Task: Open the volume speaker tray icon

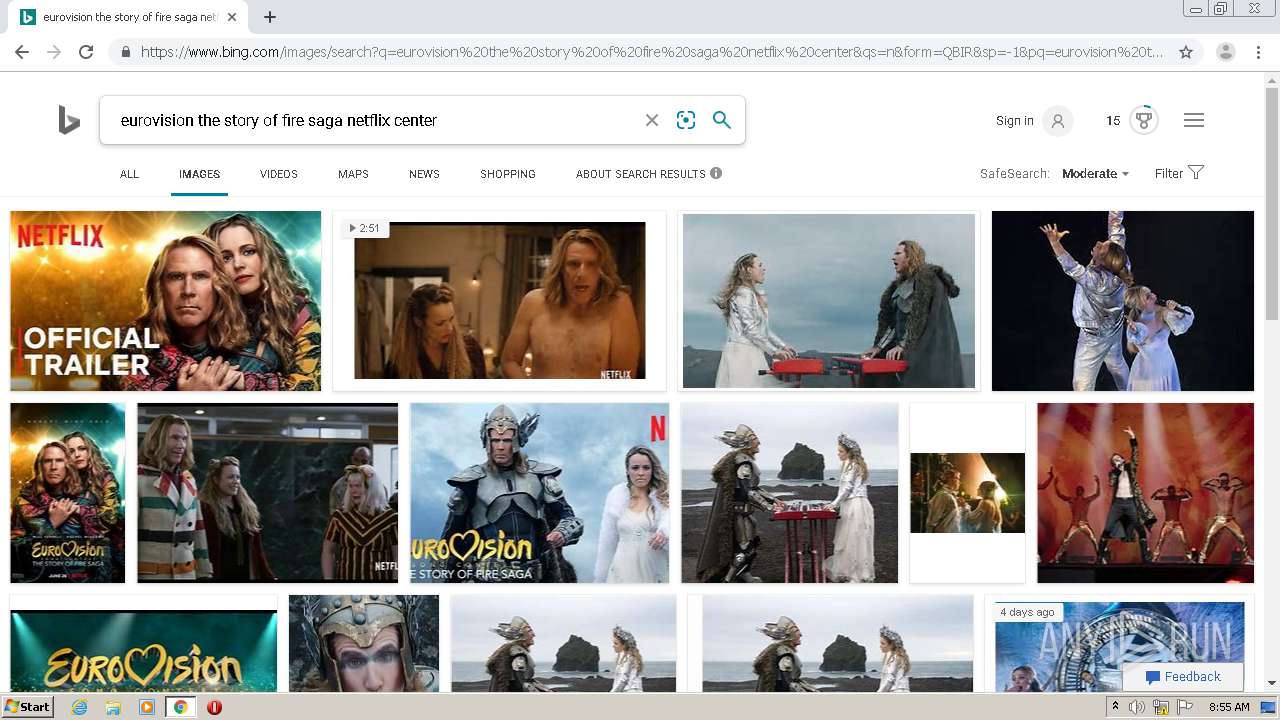Action: (x=1137, y=707)
